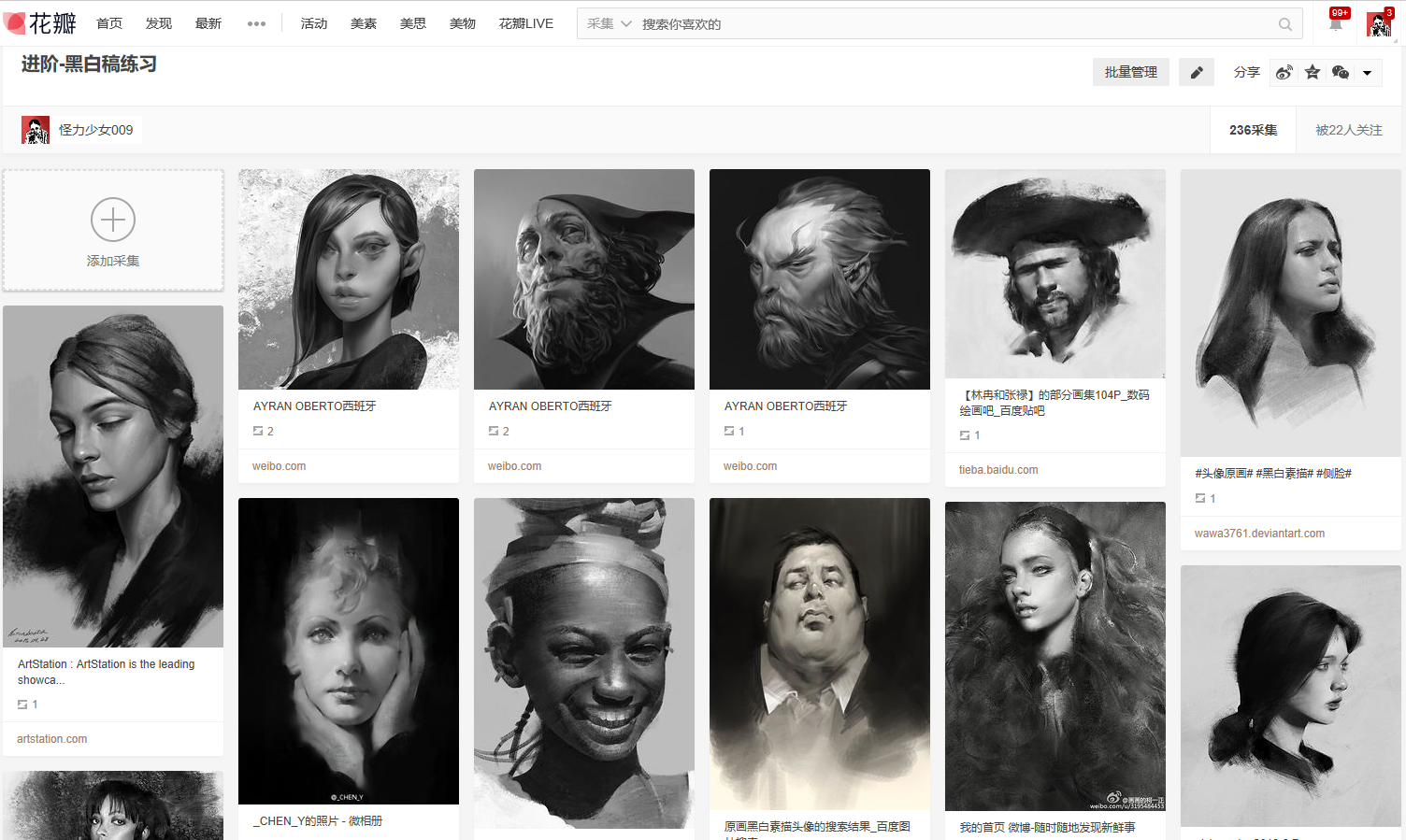The image size is (1406, 840).
Task: Share board to Weibo
Action: pos(1284,72)
